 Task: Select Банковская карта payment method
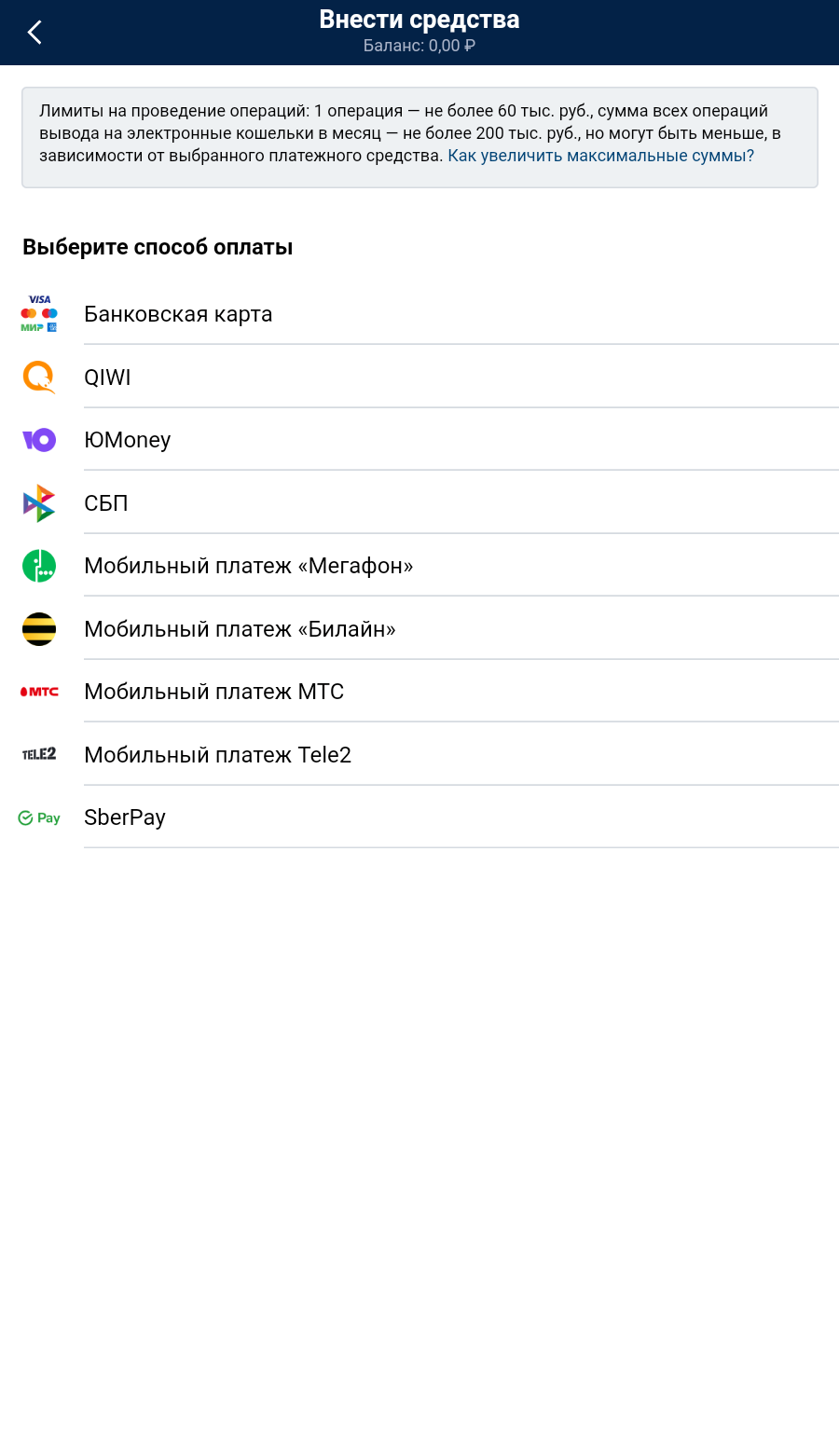coord(178,314)
